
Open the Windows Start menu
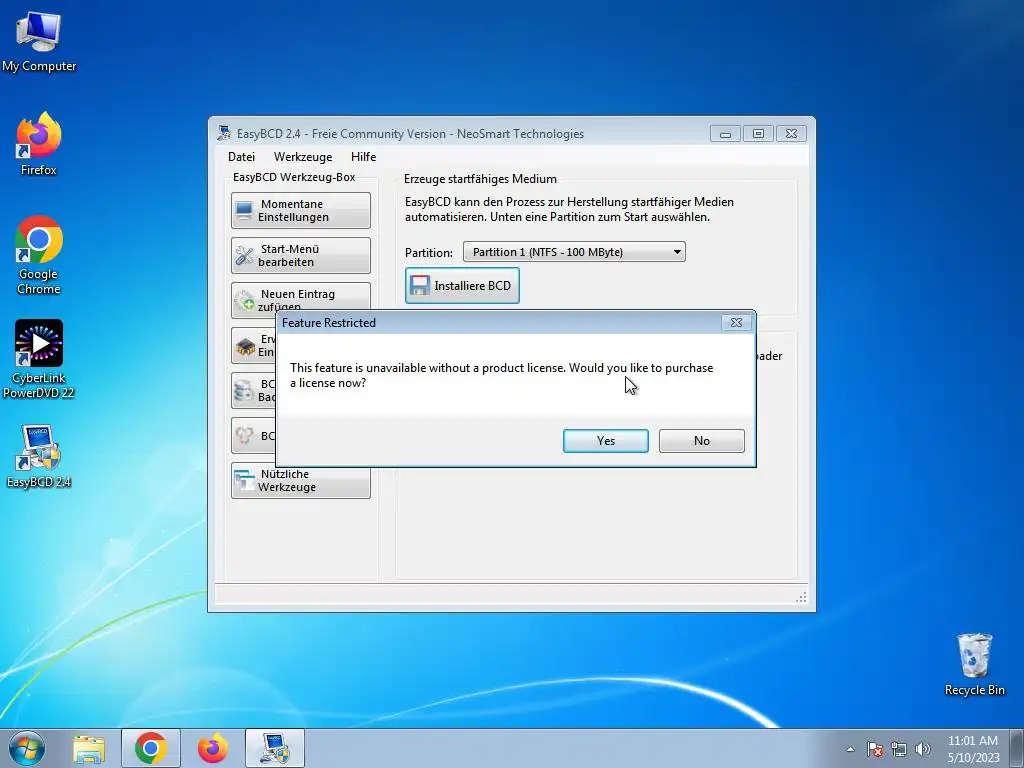coord(27,748)
